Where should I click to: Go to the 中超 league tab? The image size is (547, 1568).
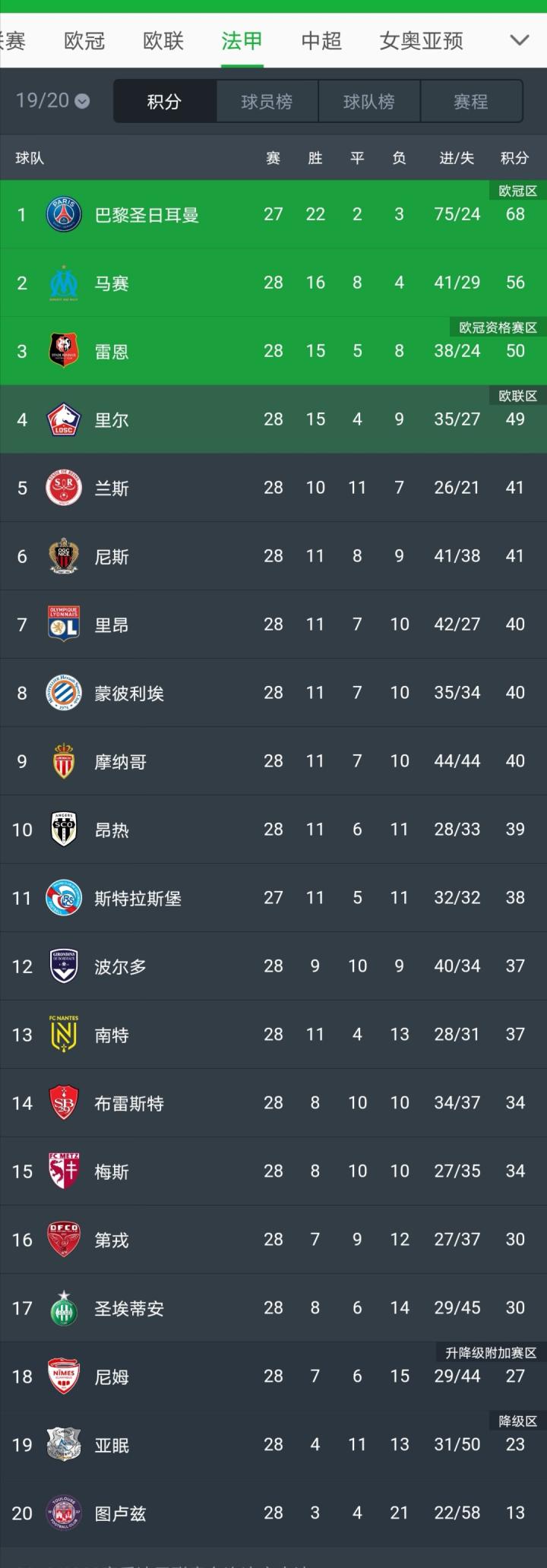[321, 40]
